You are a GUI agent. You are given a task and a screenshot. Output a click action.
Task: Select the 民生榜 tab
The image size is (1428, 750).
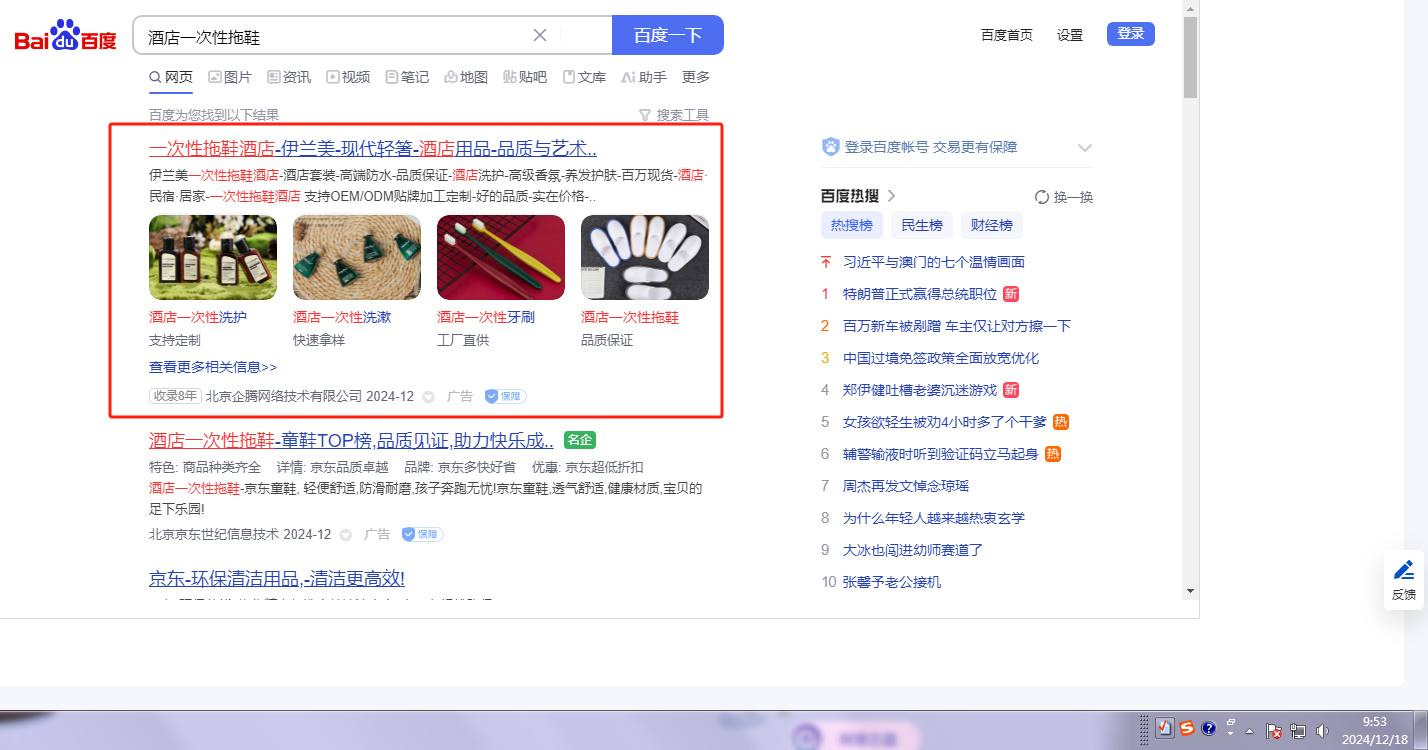click(922, 225)
